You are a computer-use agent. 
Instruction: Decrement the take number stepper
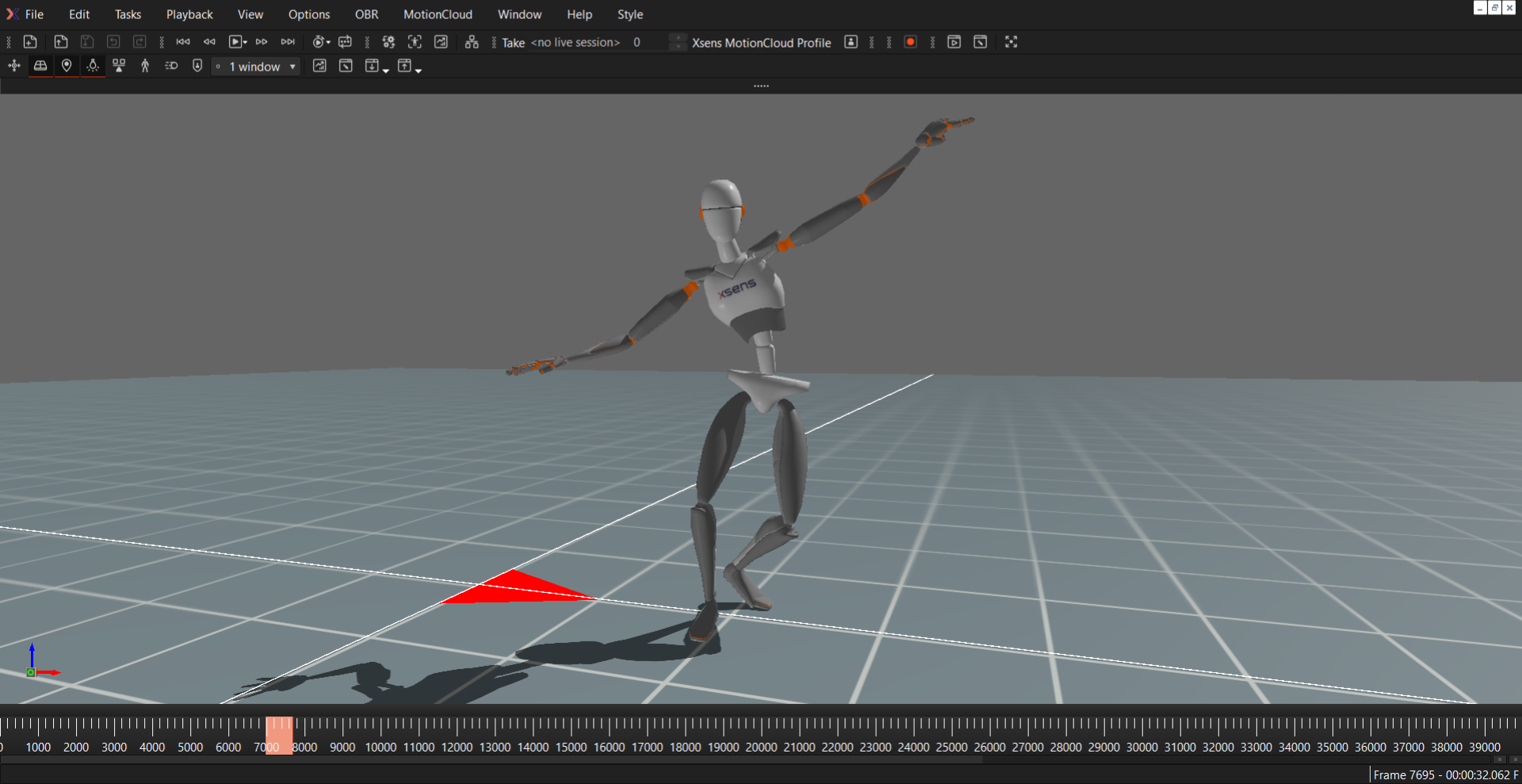click(x=678, y=48)
